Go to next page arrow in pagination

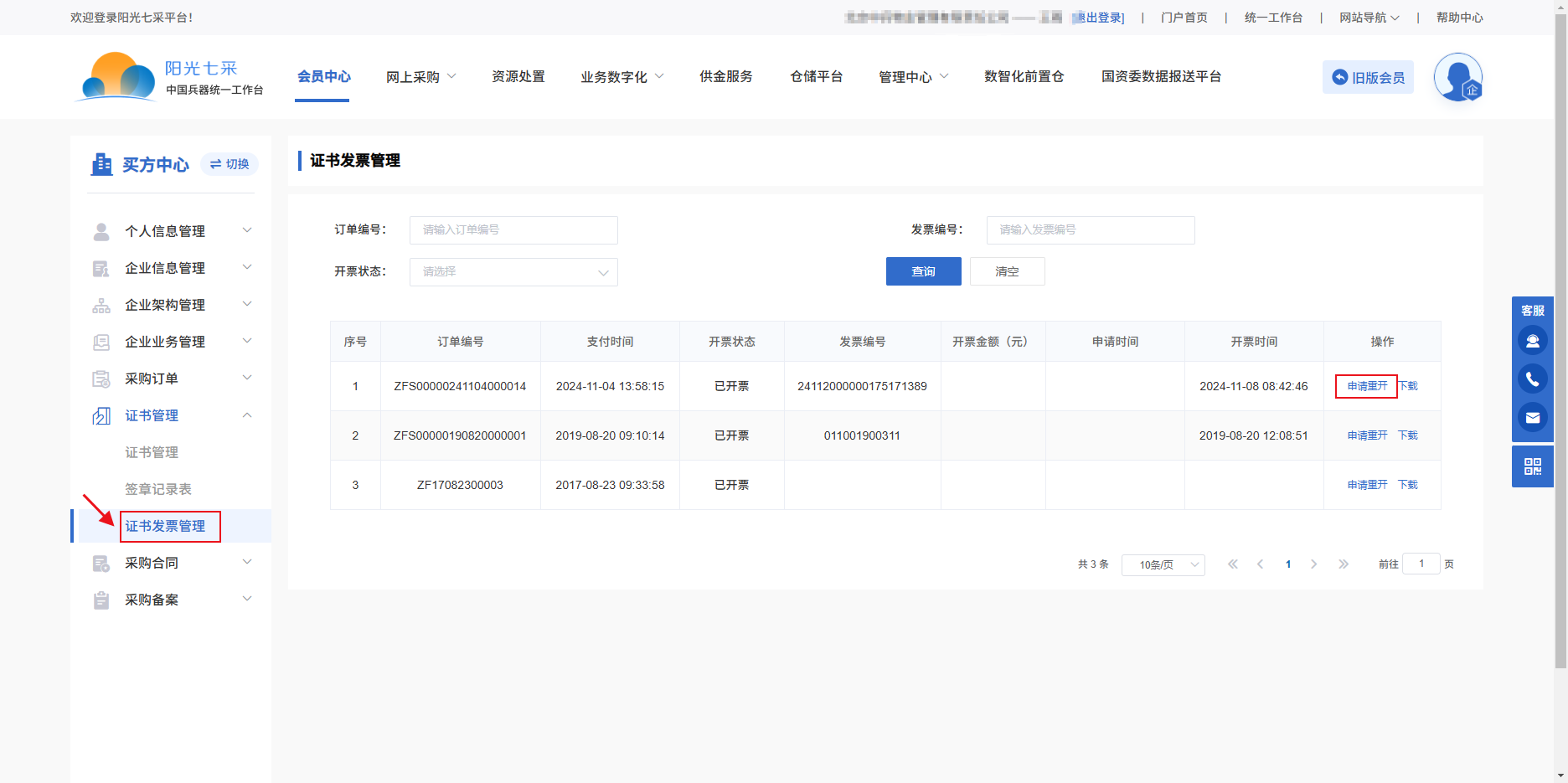[x=1313, y=564]
